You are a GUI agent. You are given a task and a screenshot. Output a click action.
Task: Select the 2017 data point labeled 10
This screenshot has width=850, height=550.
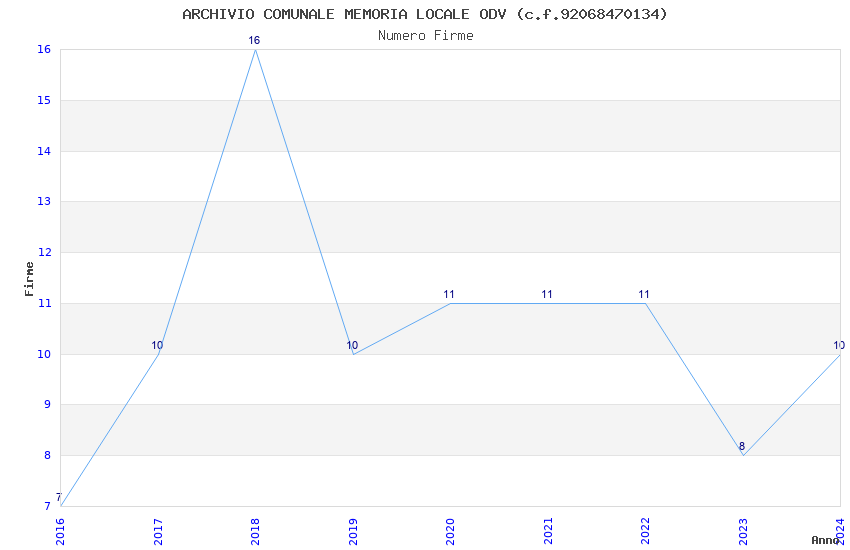[x=158, y=354]
